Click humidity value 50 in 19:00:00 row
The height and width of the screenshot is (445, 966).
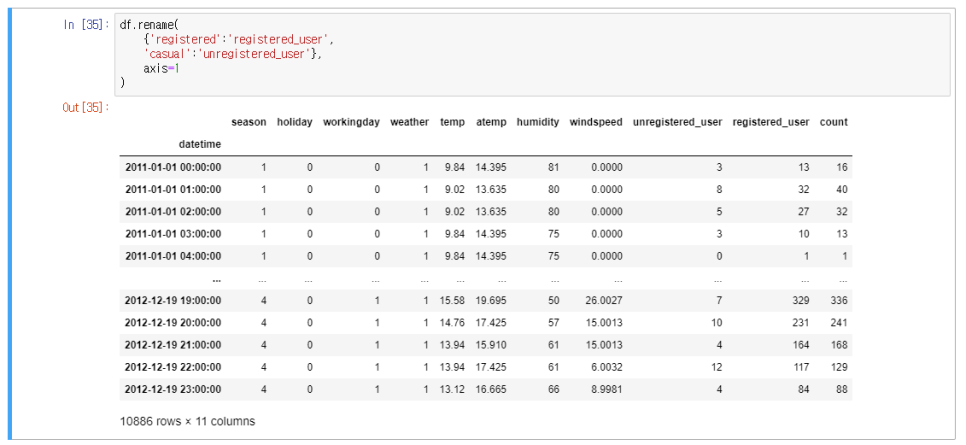[x=554, y=300]
